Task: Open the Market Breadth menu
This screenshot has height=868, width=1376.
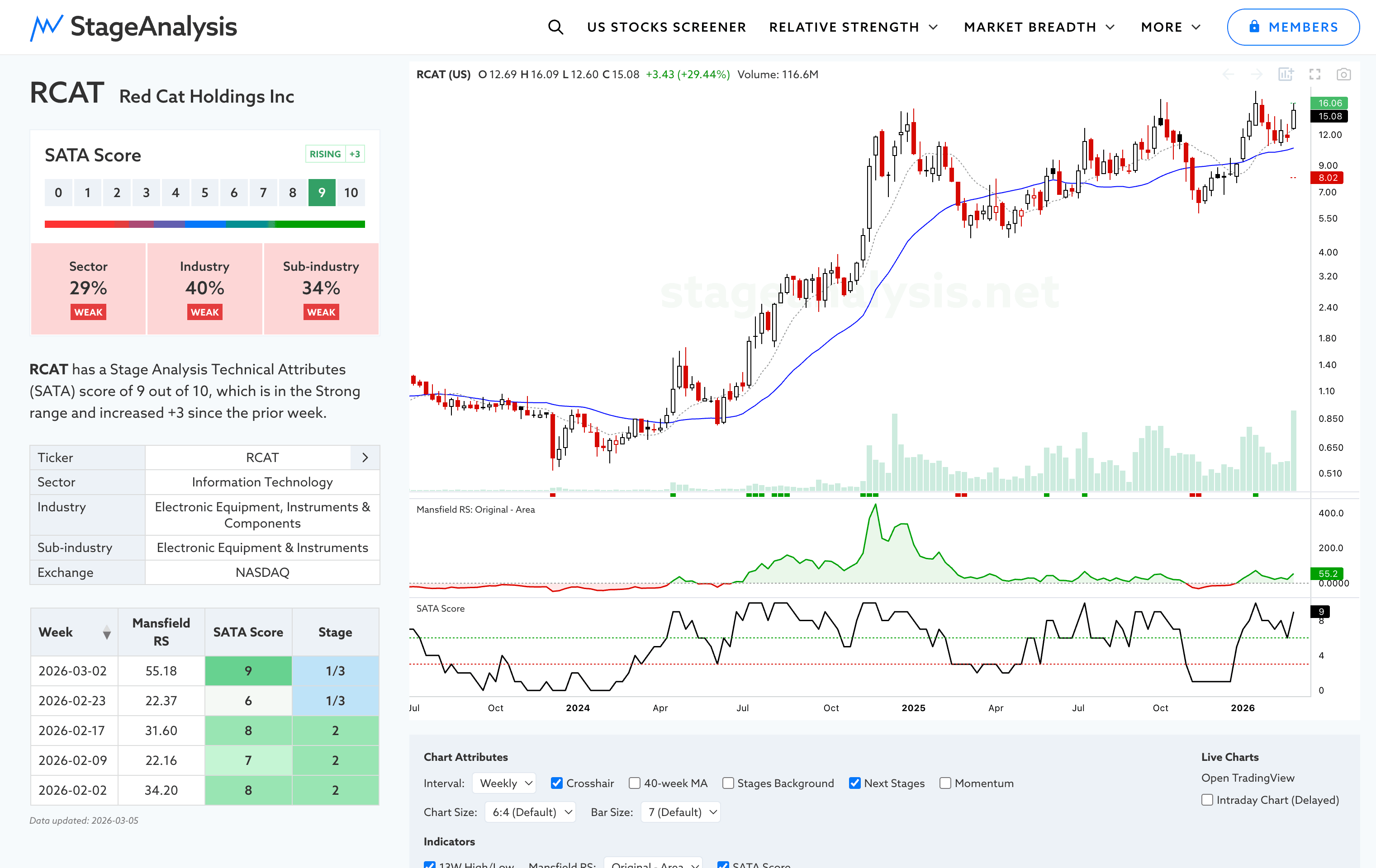Action: pos(1039,27)
